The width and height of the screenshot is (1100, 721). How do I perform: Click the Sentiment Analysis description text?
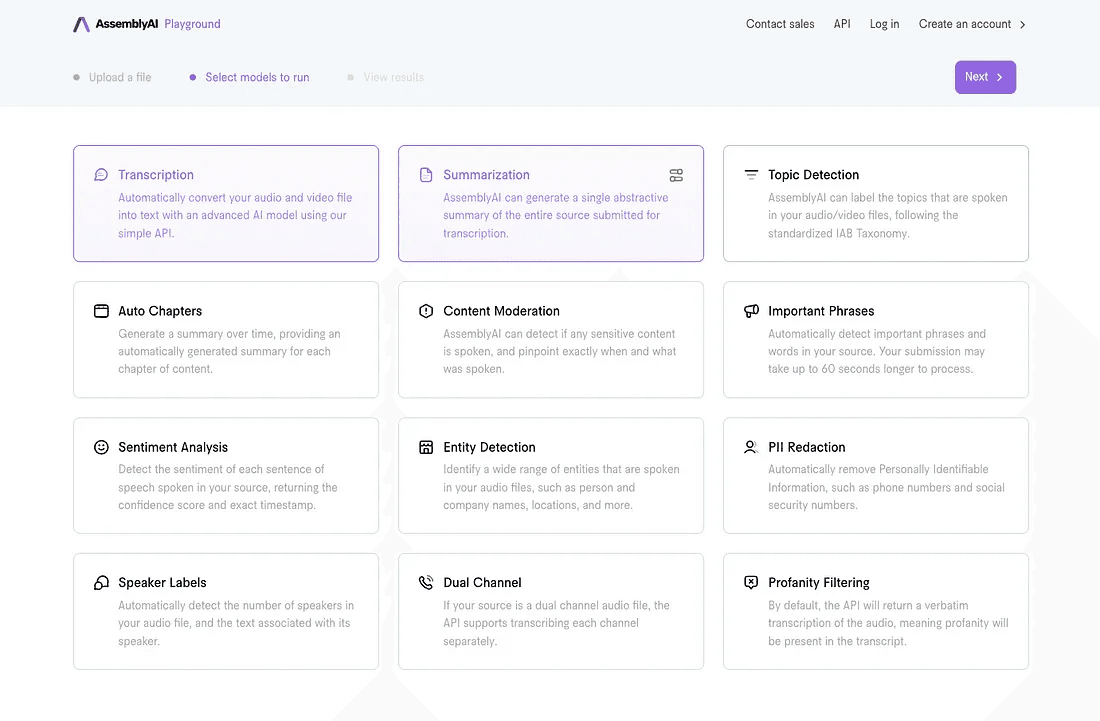(227, 487)
